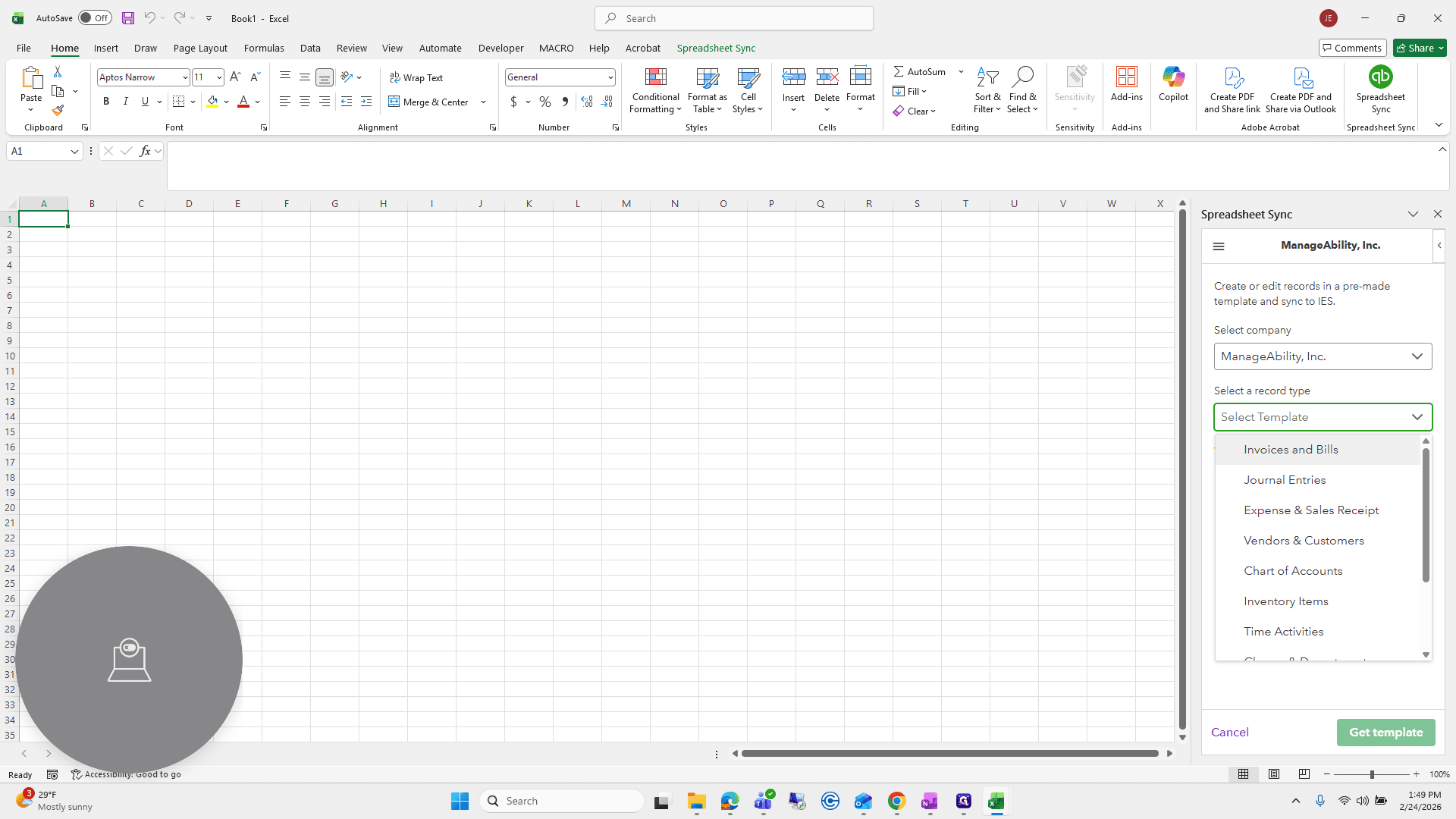Switch to the Spreadsheet Sync tab
This screenshot has height=819, width=1456.
coord(716,48)
